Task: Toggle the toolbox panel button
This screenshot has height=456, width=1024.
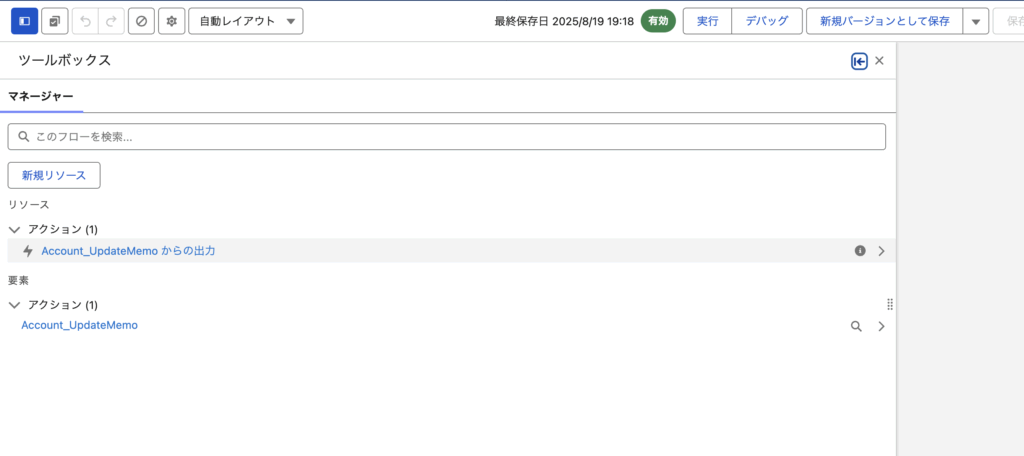Action: (24, 21)
